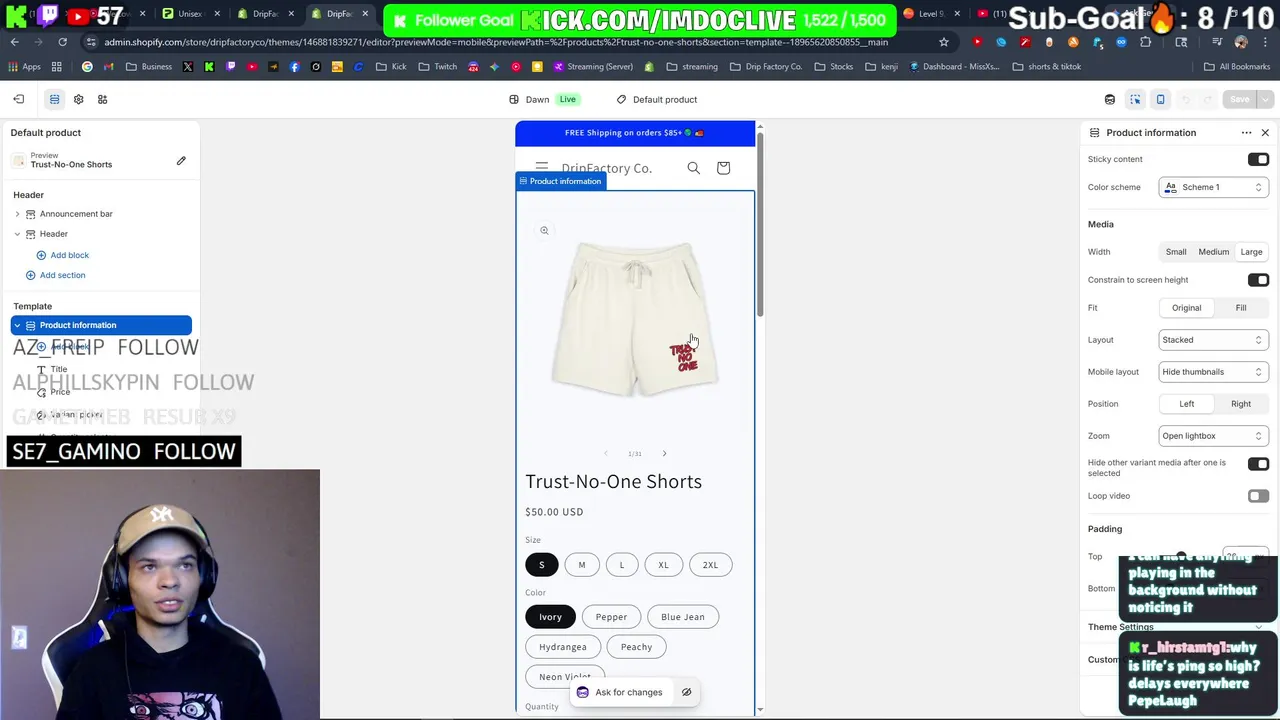
Task: Collapse the Product information section chevron
Action: click(17, 325)
